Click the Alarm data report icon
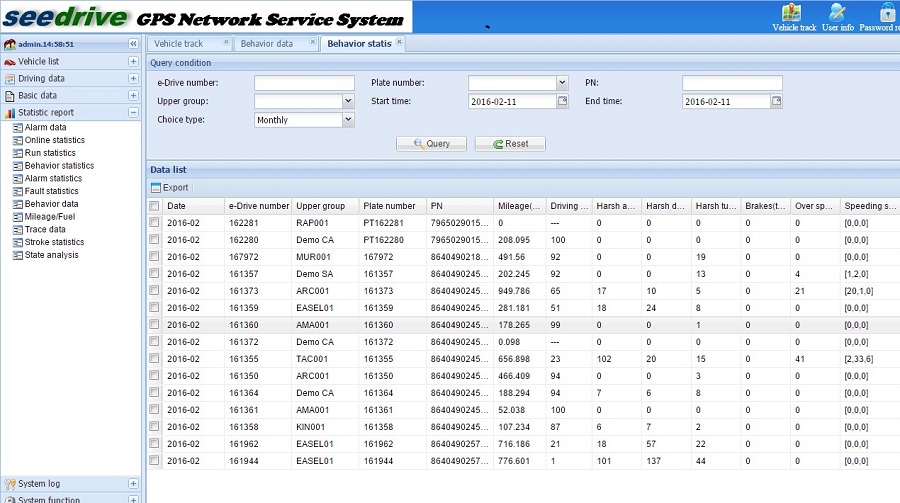This screenshot has width=900, height=503. click(17, 127)
